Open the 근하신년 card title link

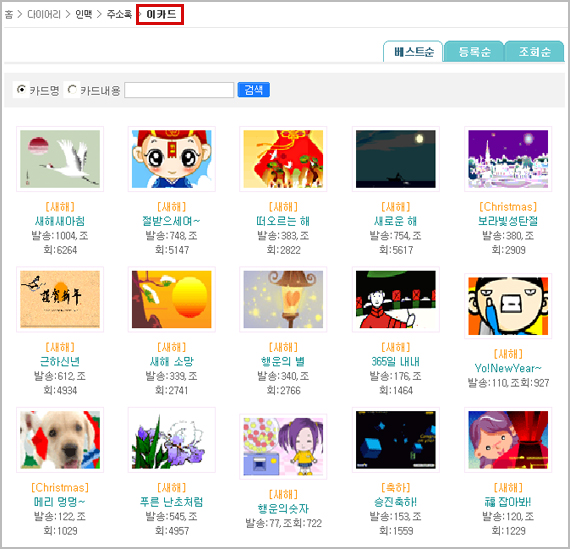[60, 361]
